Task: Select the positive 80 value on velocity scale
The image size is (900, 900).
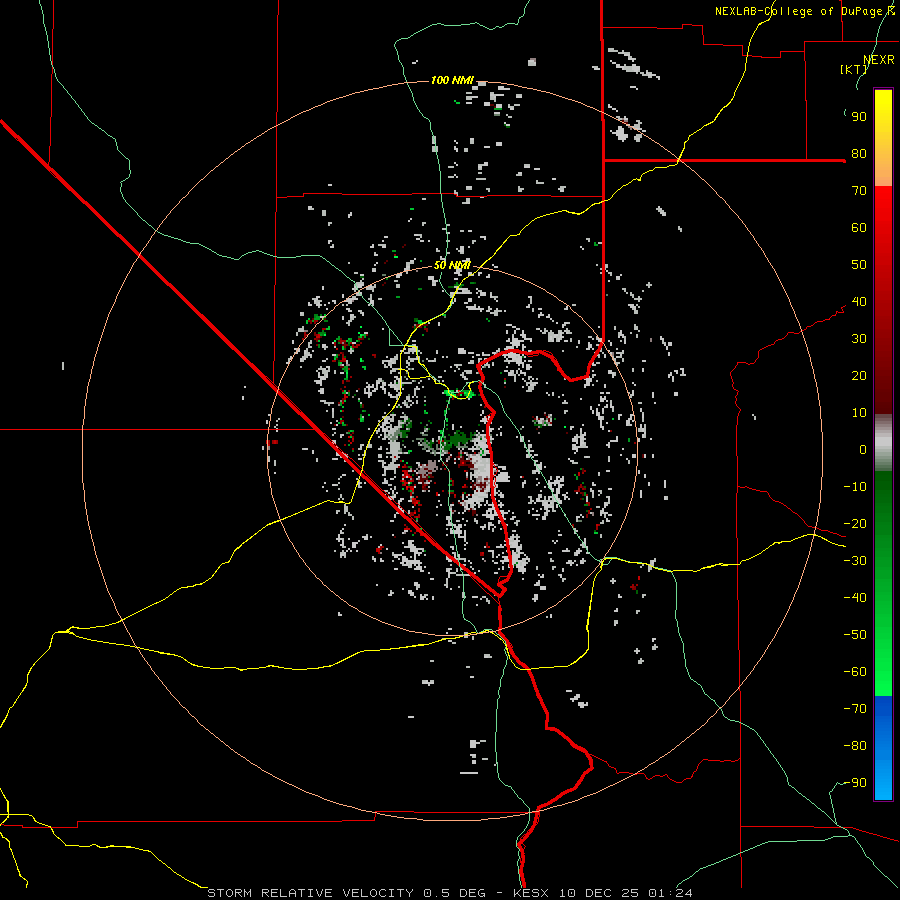Action: 859,154
